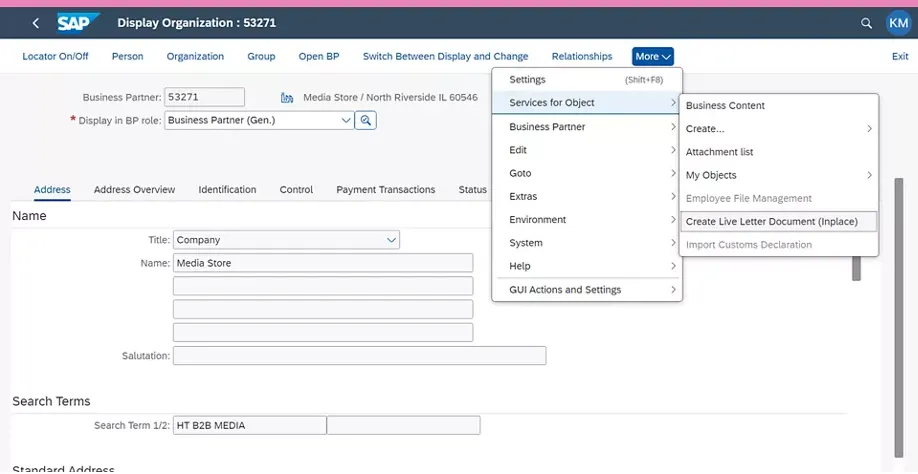Click the SAP logo

pyautogui.click(x=77, y=22)
